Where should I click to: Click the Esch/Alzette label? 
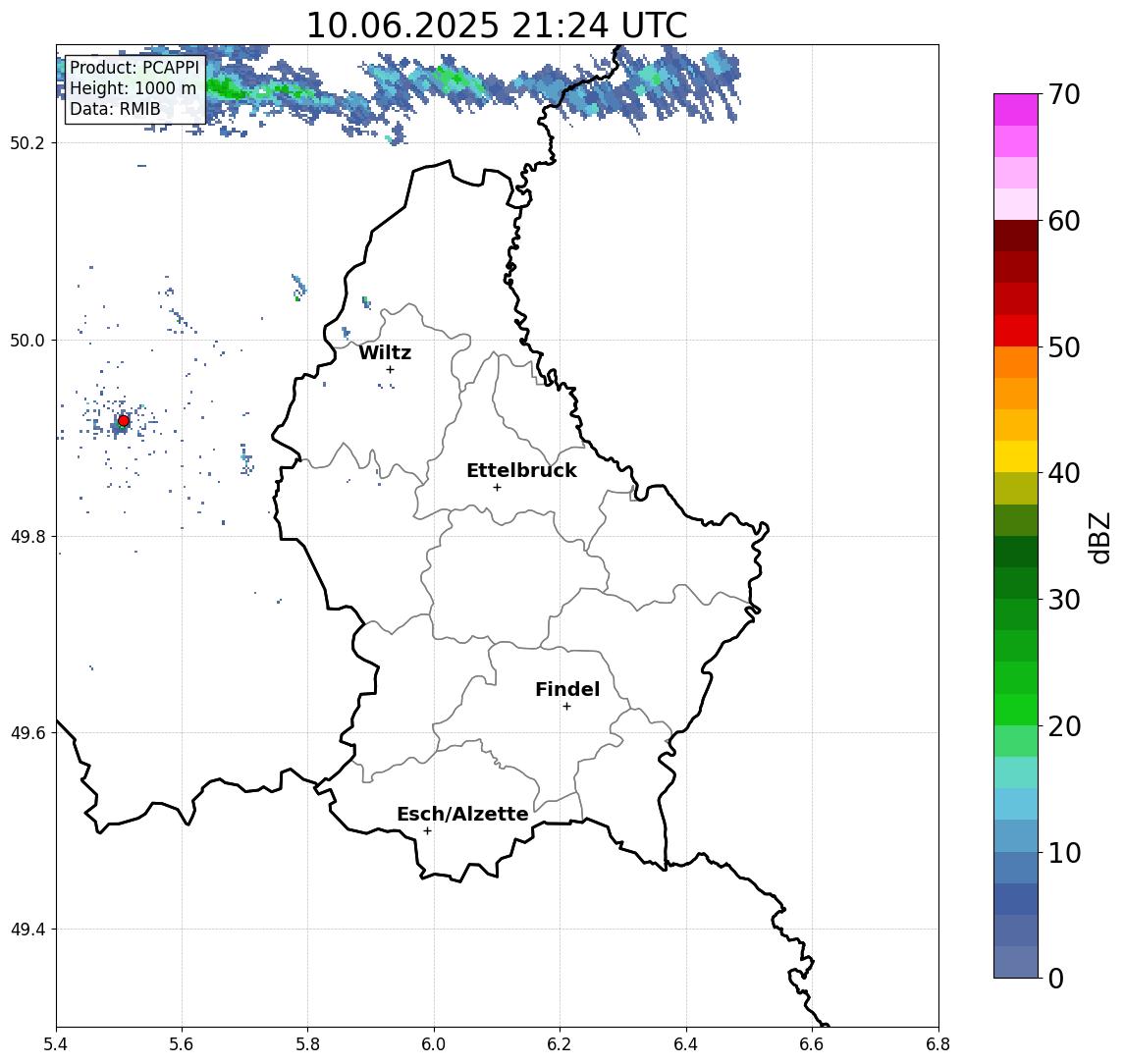[462, 814]
